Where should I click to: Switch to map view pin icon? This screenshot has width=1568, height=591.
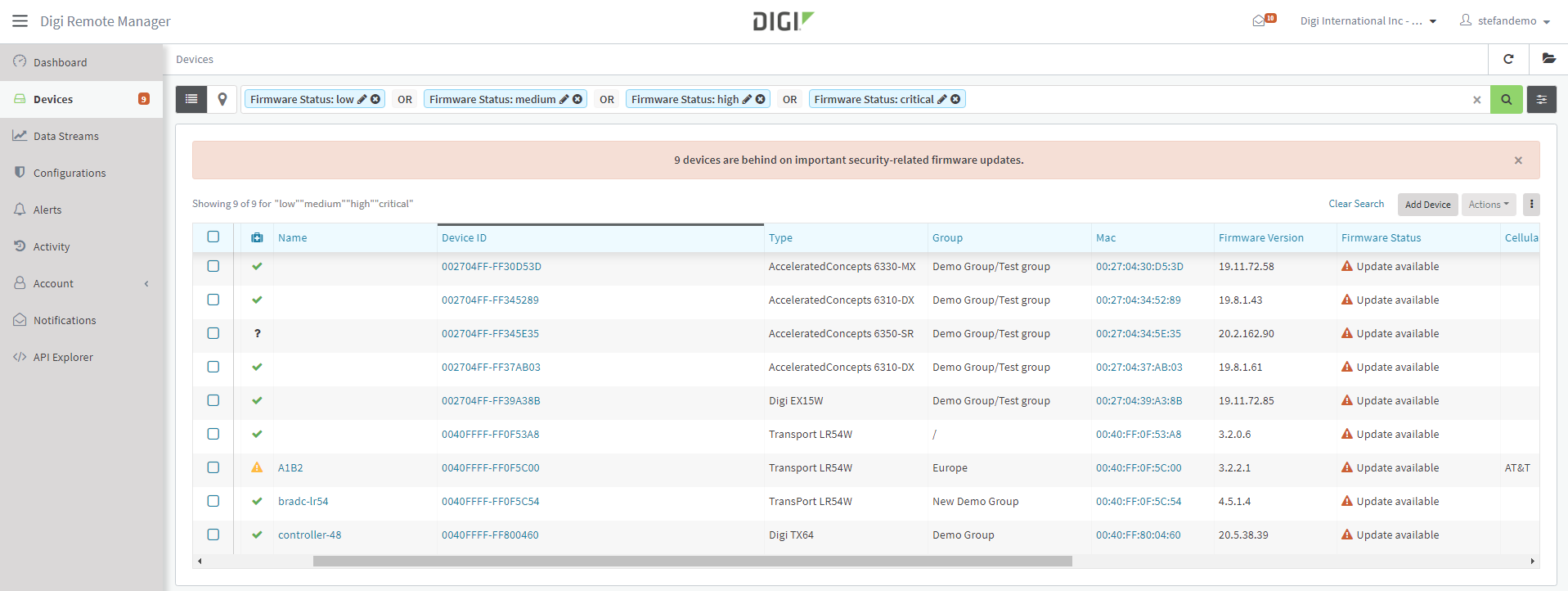(222, 99)
